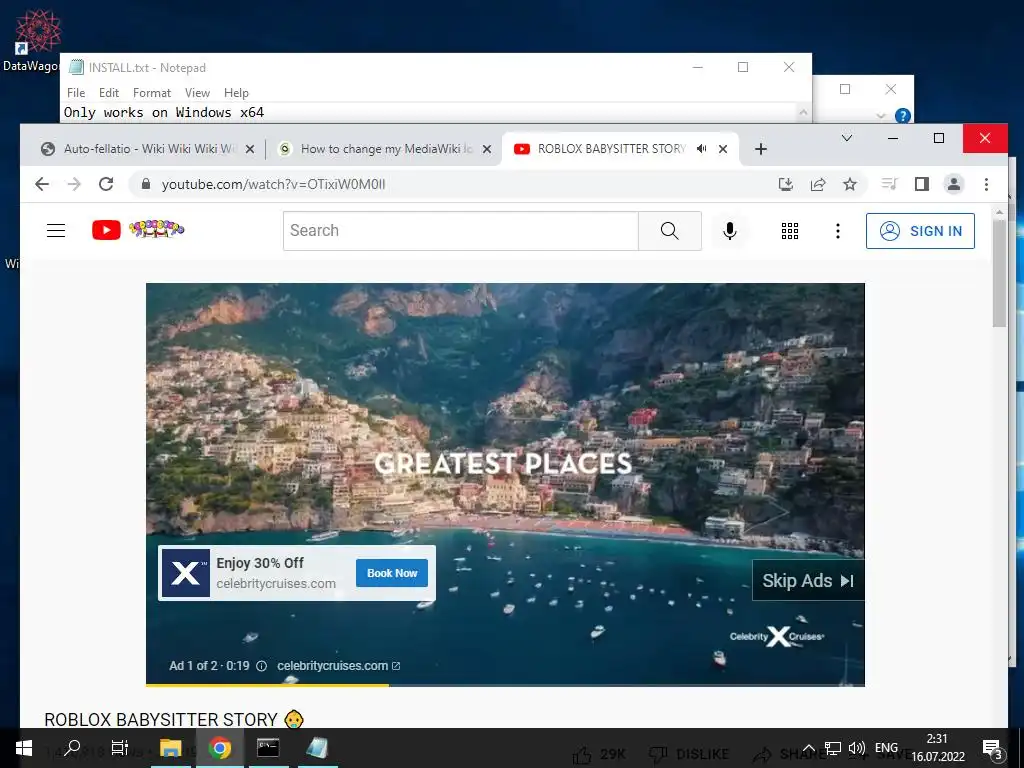
Task: Open ad info circle icon
Action: coord(261,666)
